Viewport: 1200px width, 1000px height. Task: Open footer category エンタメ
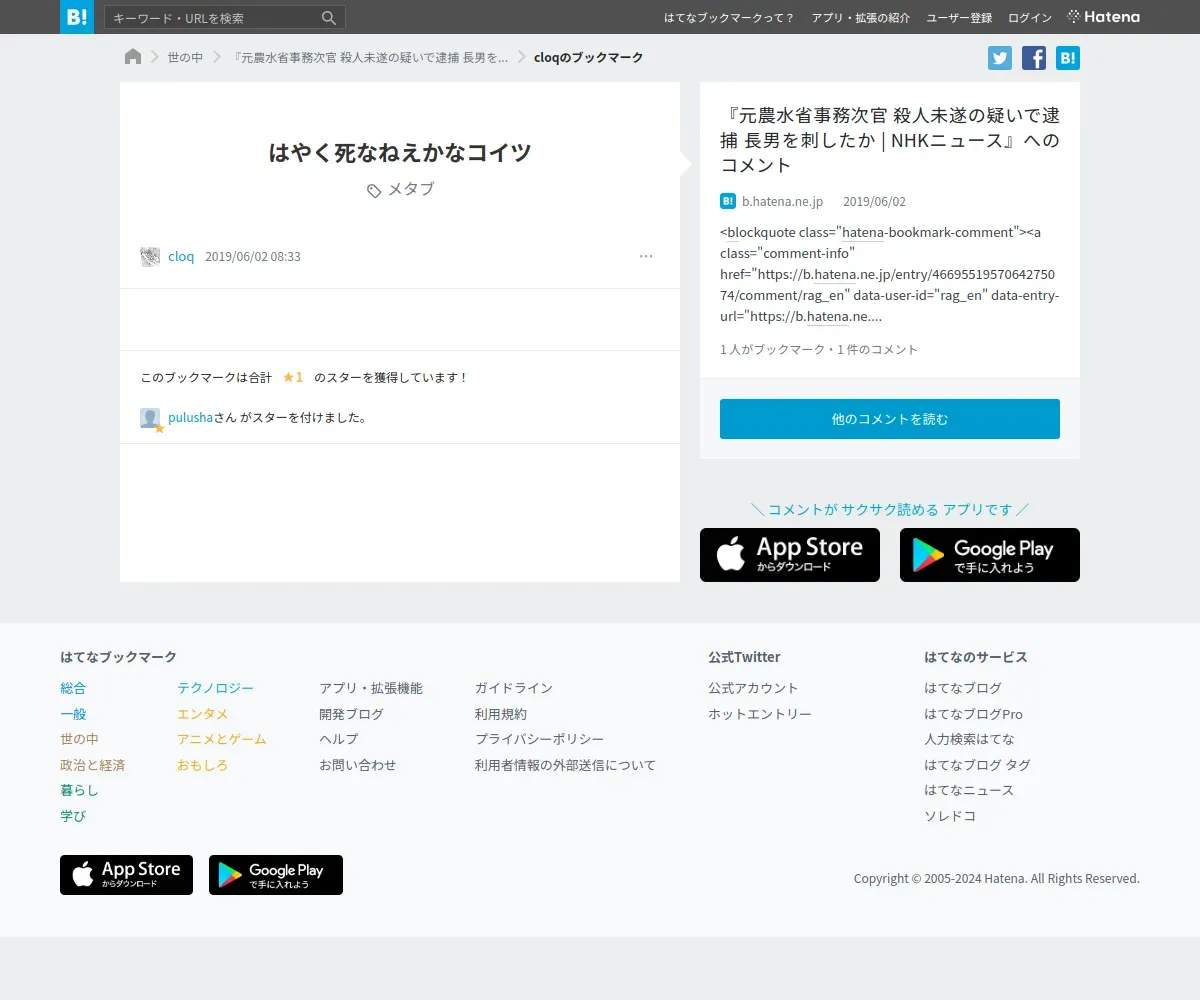coord(202,714)
